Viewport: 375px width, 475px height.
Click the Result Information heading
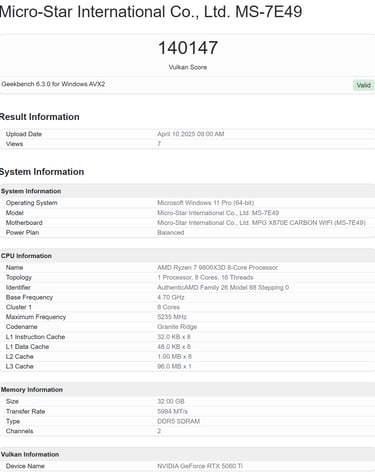(x=39, y=117)
